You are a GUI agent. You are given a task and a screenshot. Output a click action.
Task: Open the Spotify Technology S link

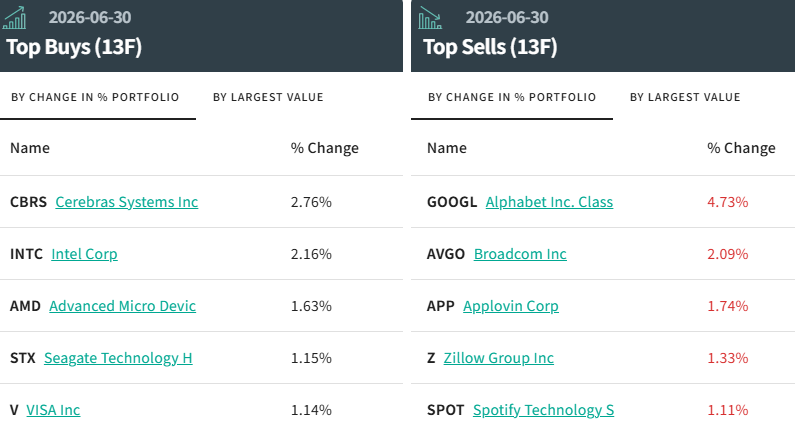pyautogui.click(x=544, y=409)
